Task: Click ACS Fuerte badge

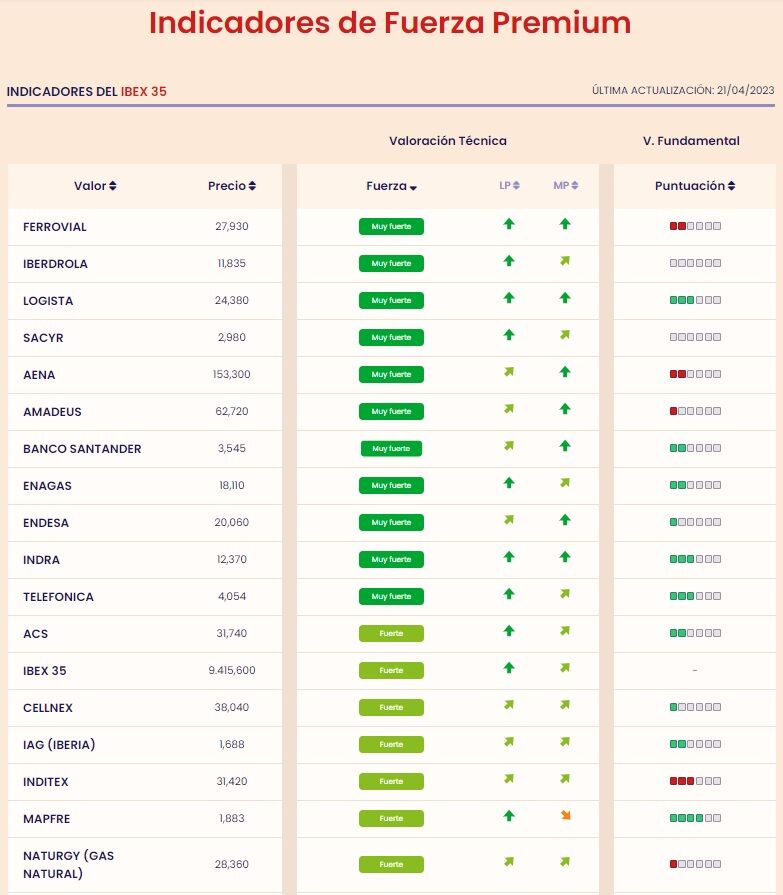Action: [392, 634]
